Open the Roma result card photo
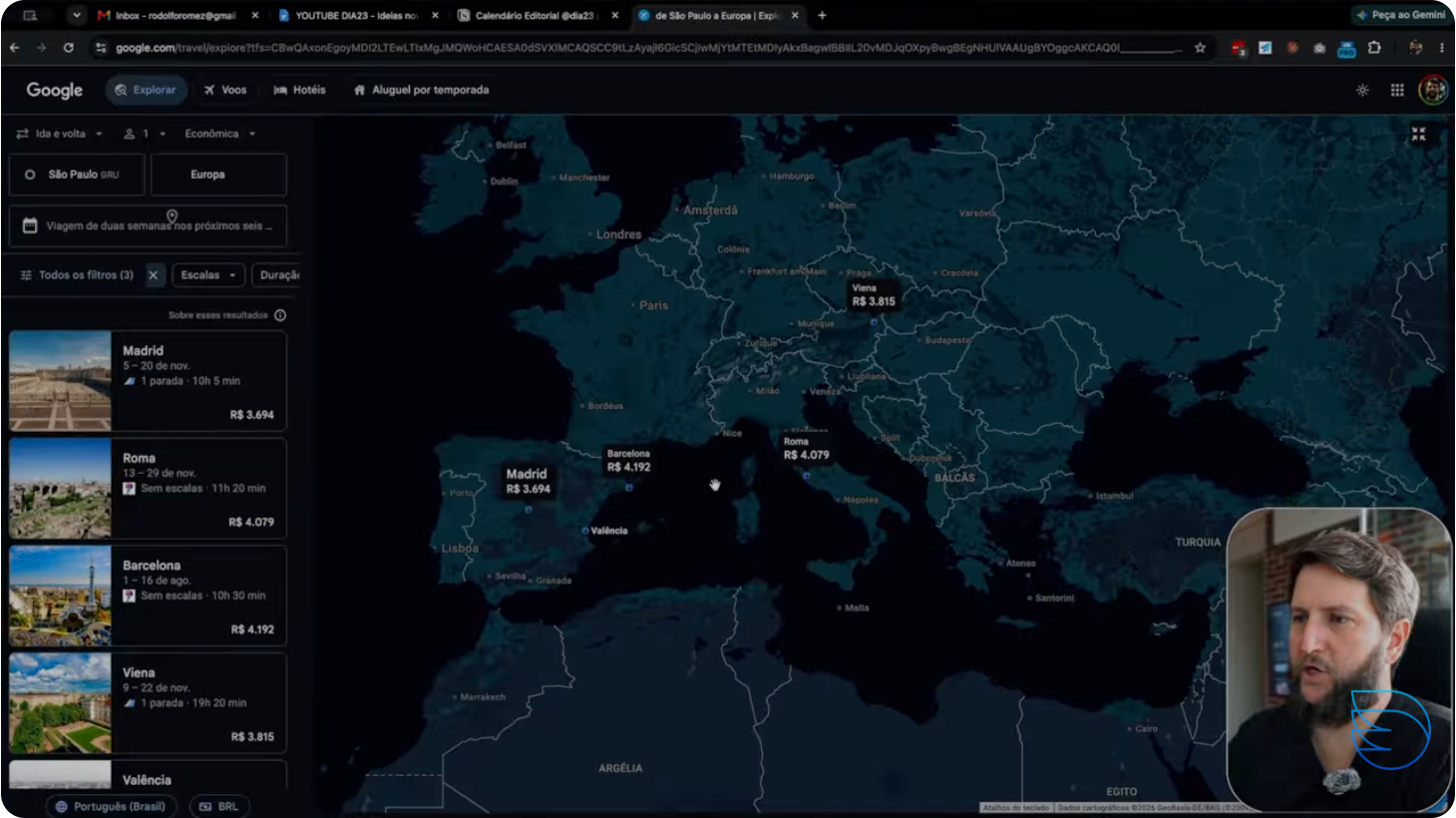 coord(60,489)
